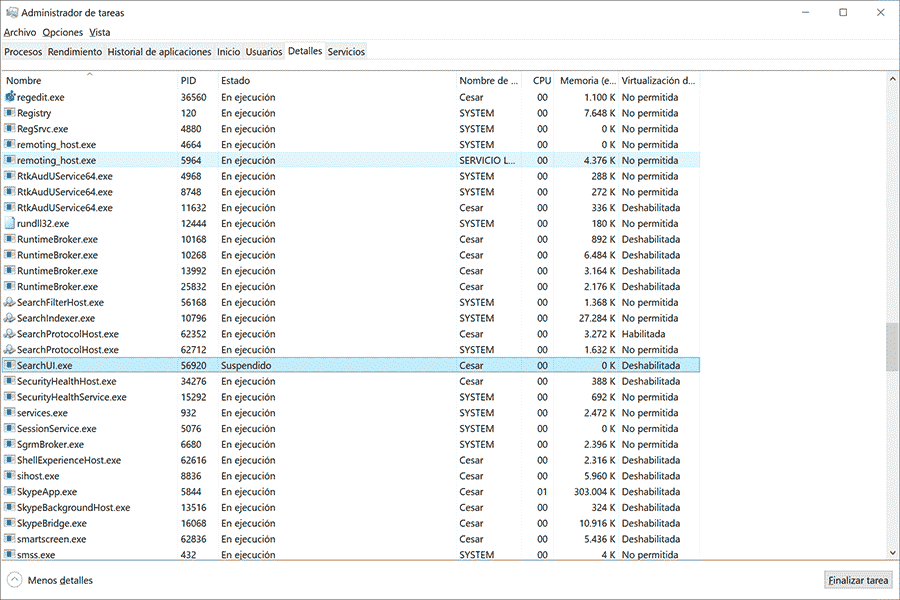The width and height of the screenshot is (900, 600).
Task: Sort by the Estado column header
Action: pos(337,80)
